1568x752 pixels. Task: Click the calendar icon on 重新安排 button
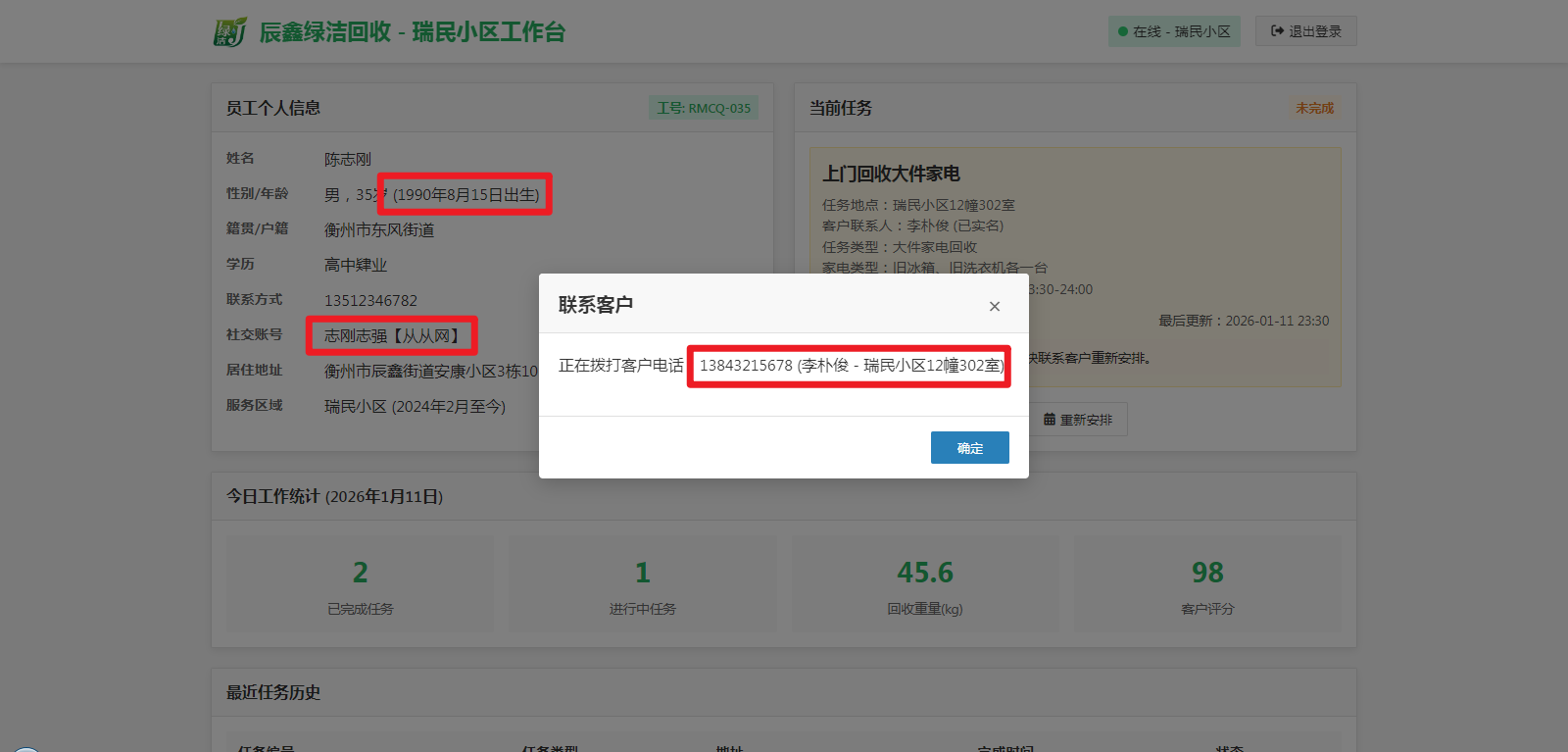(1050, 420)
